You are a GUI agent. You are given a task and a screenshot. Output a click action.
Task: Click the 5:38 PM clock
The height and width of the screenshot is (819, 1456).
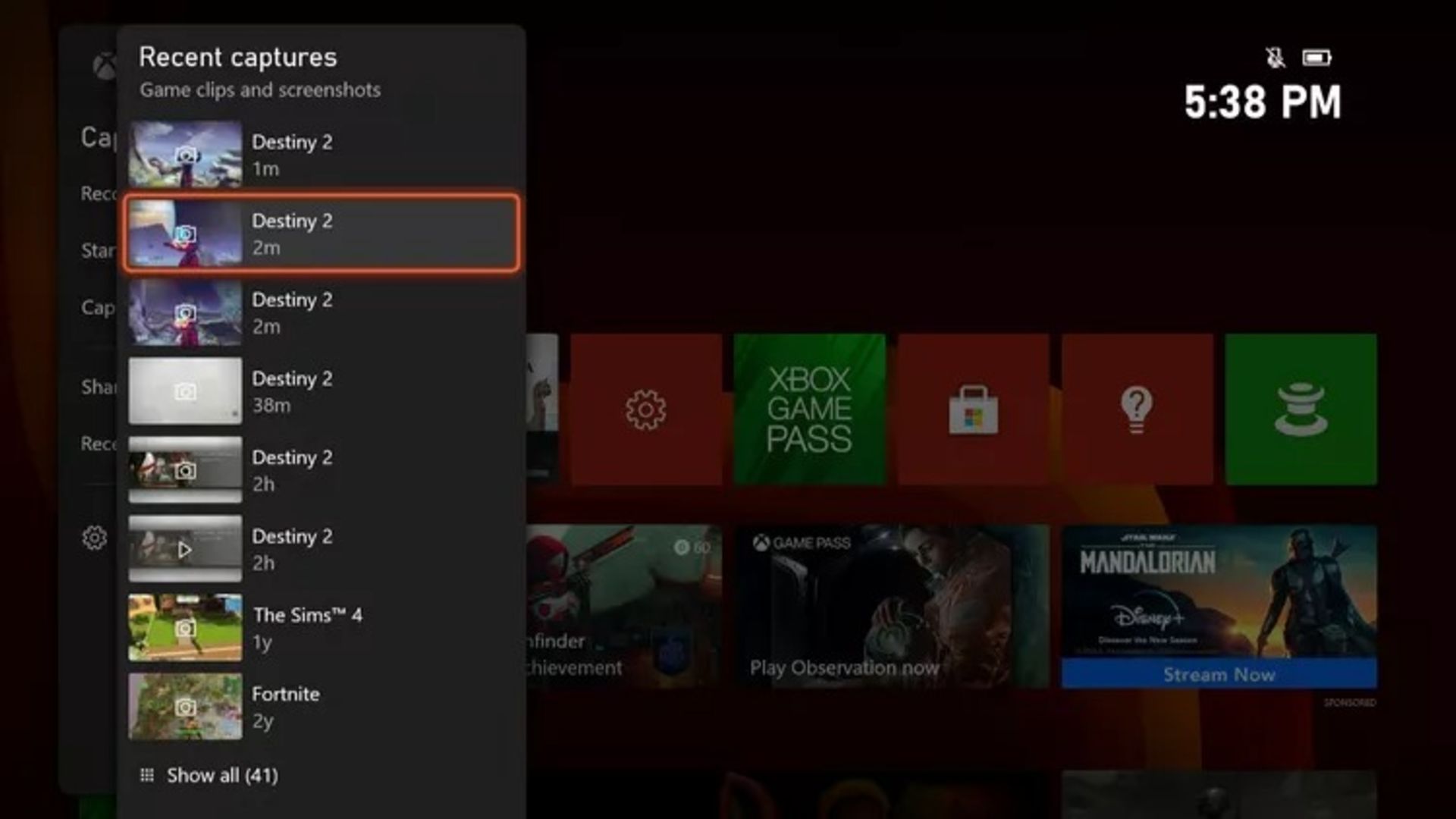point(1263,102)
